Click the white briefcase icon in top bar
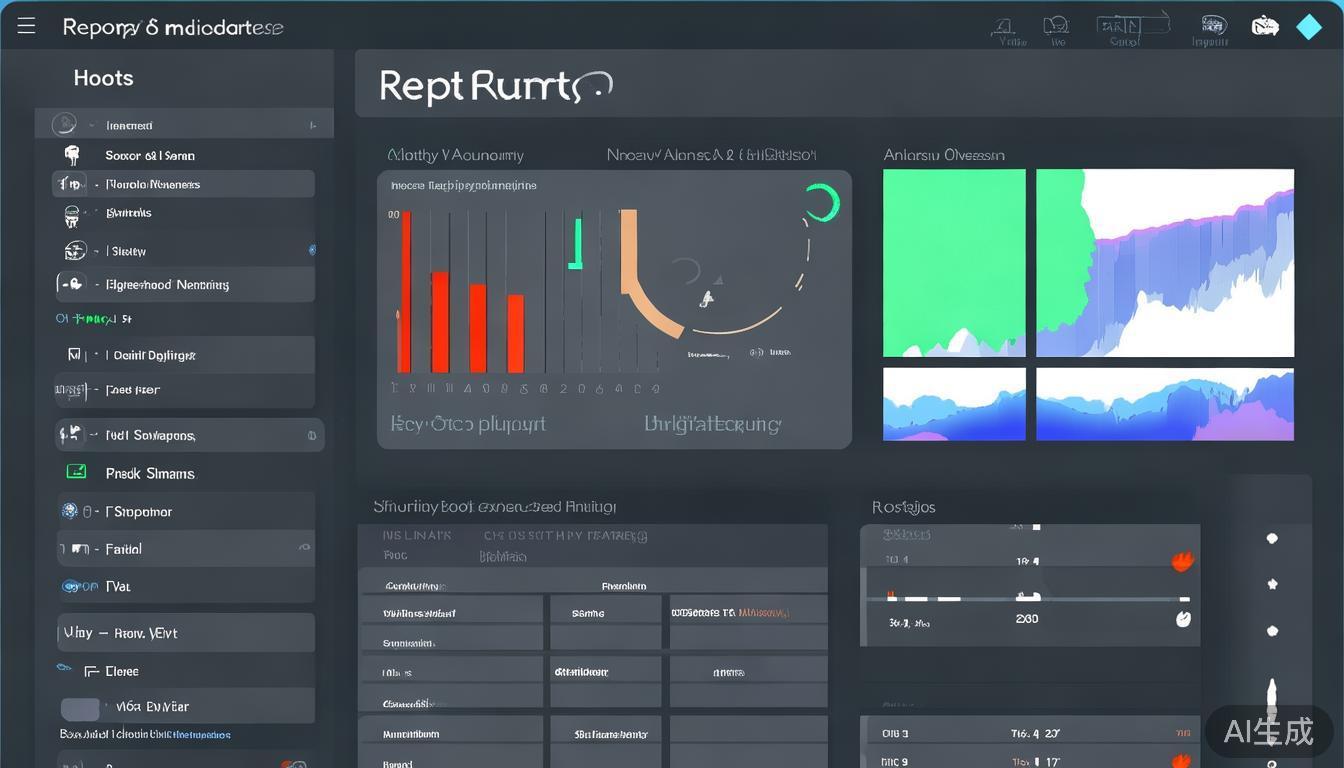The height and width of the screenshot is (768, 1344). pos(1265,27)
